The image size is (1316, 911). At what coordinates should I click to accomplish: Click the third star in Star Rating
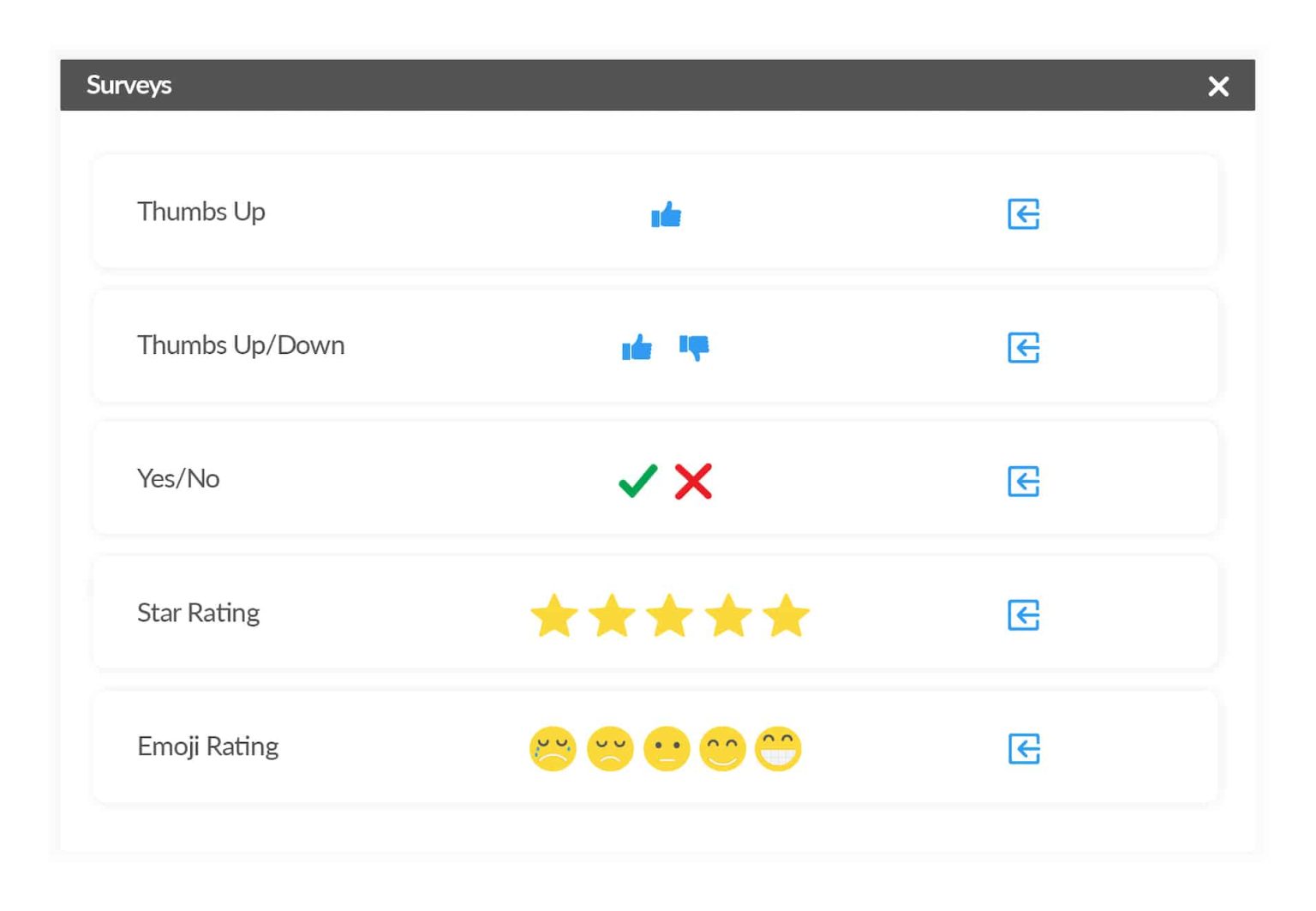pyautogui.click(x=670, y=615)
